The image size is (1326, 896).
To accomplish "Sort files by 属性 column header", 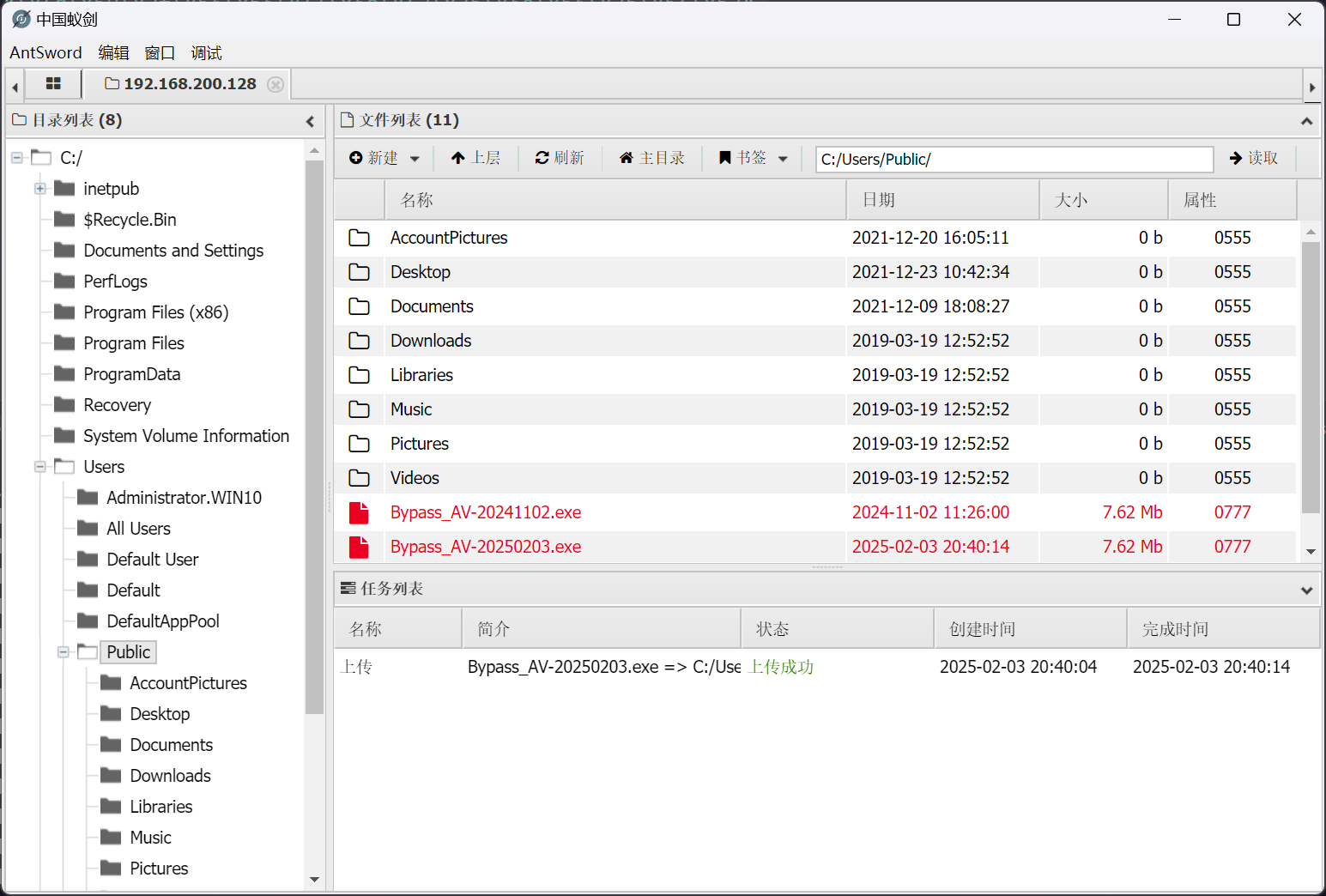I will click(1232, 200).
